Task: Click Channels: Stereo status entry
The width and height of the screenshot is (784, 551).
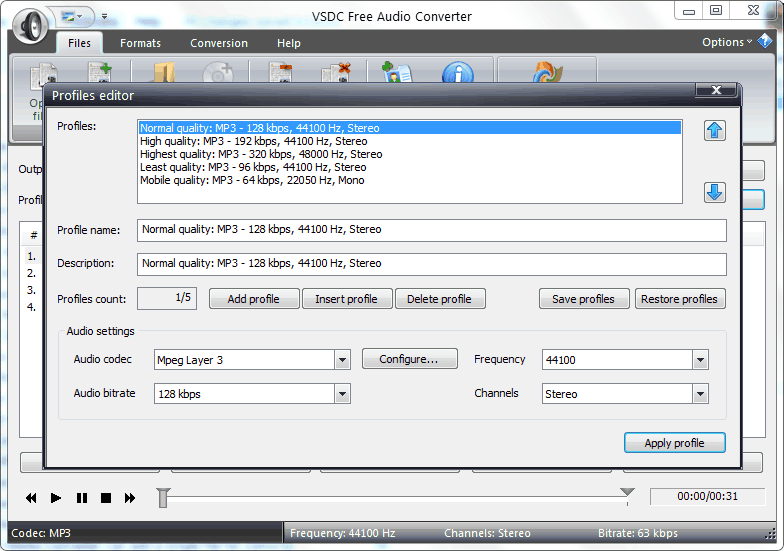Action: click(x=488, y=533)
